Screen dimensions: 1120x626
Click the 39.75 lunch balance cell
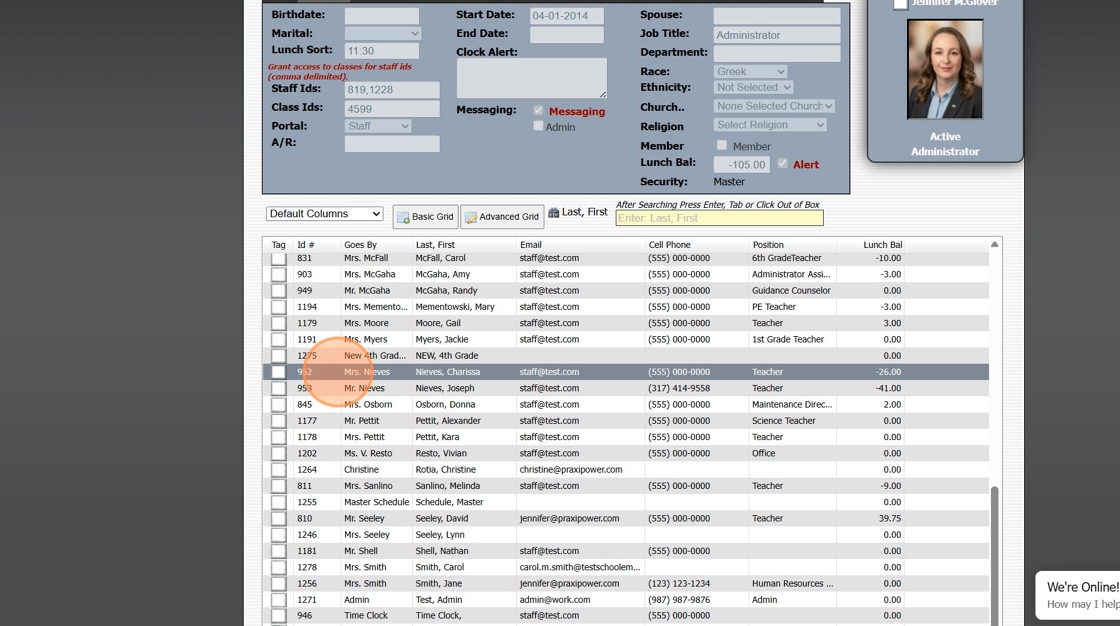(x=890, y=519)
